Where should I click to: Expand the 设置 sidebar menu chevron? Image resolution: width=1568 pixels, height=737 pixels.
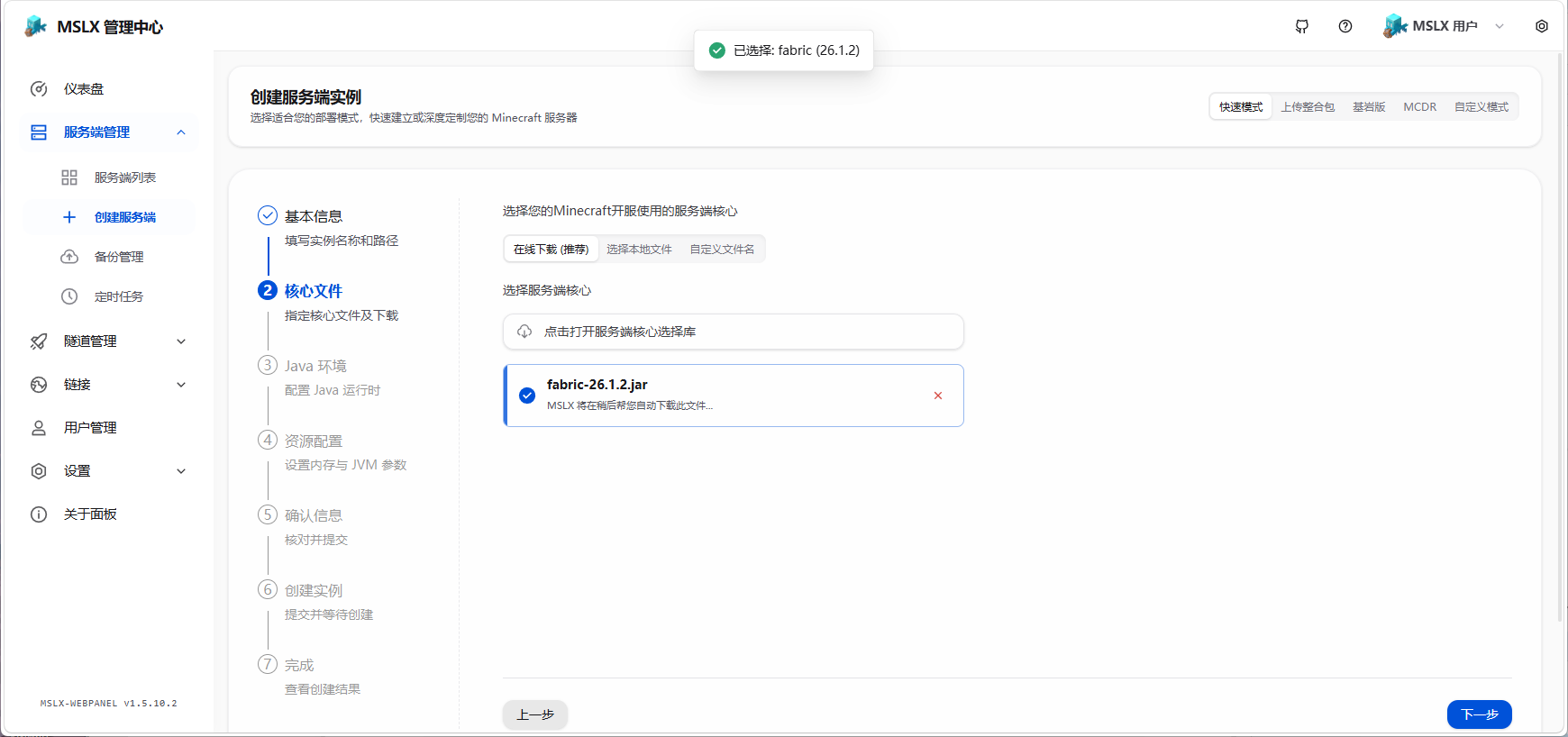pyautogui.click(x=181, y=471)
